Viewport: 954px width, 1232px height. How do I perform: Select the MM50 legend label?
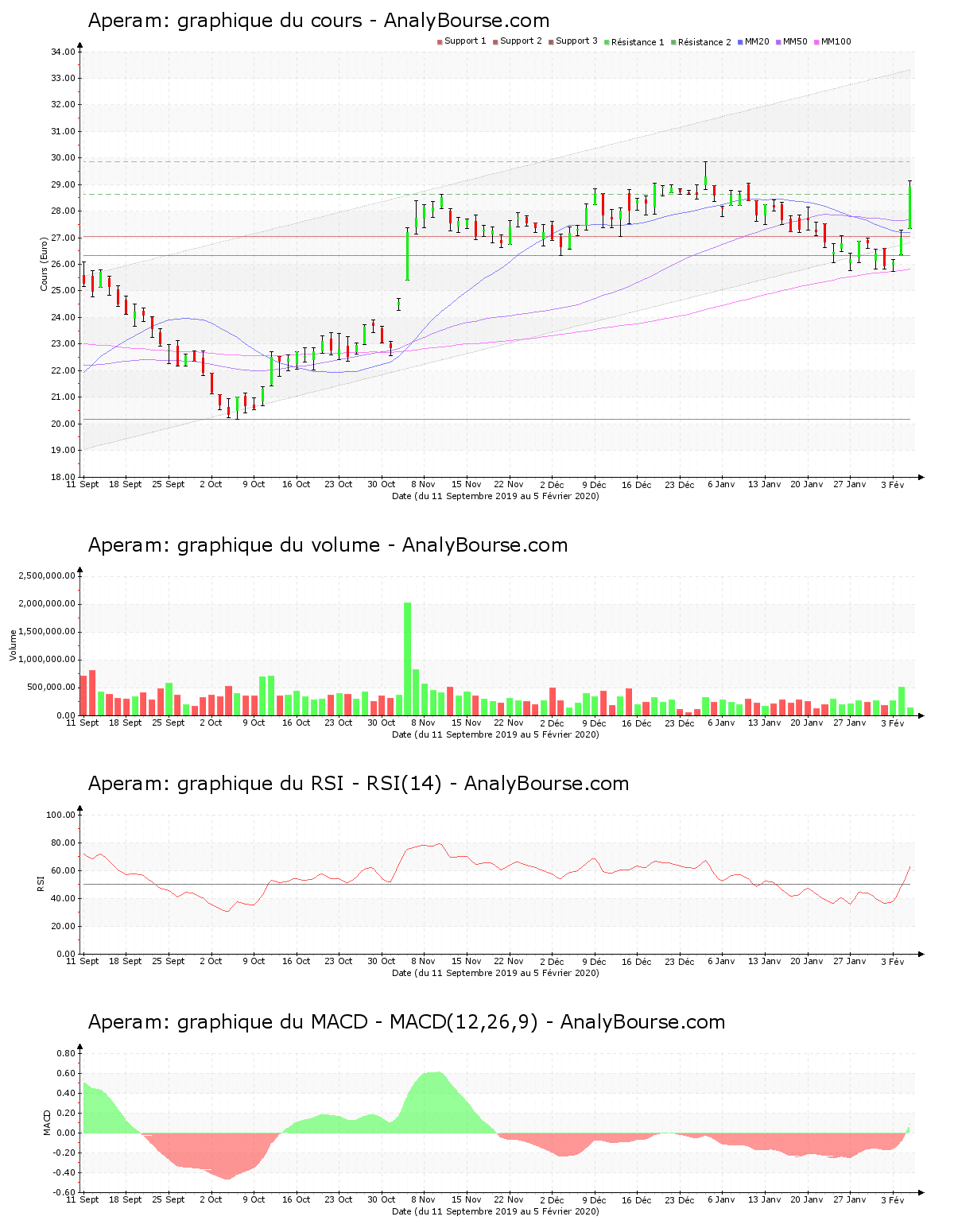pyautogui.click(x=795, y=41)
